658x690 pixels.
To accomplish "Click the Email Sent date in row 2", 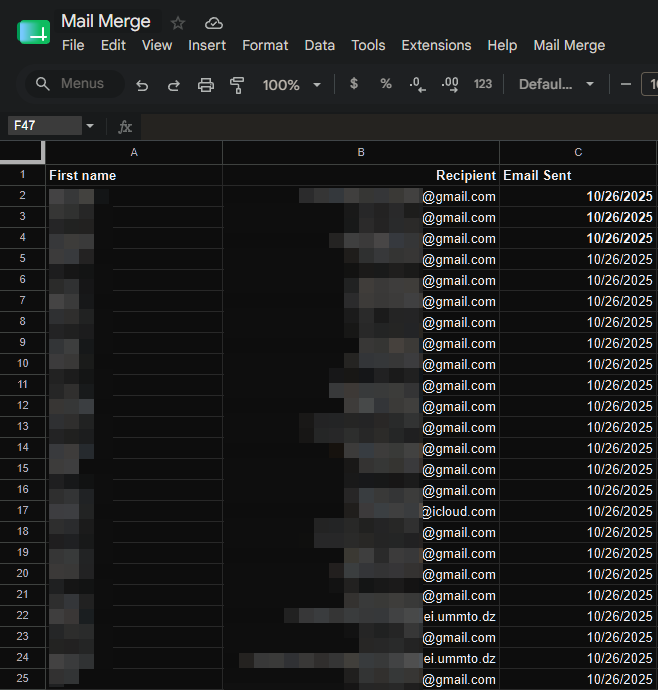I will pyautogui.click(x=578, y=196).
